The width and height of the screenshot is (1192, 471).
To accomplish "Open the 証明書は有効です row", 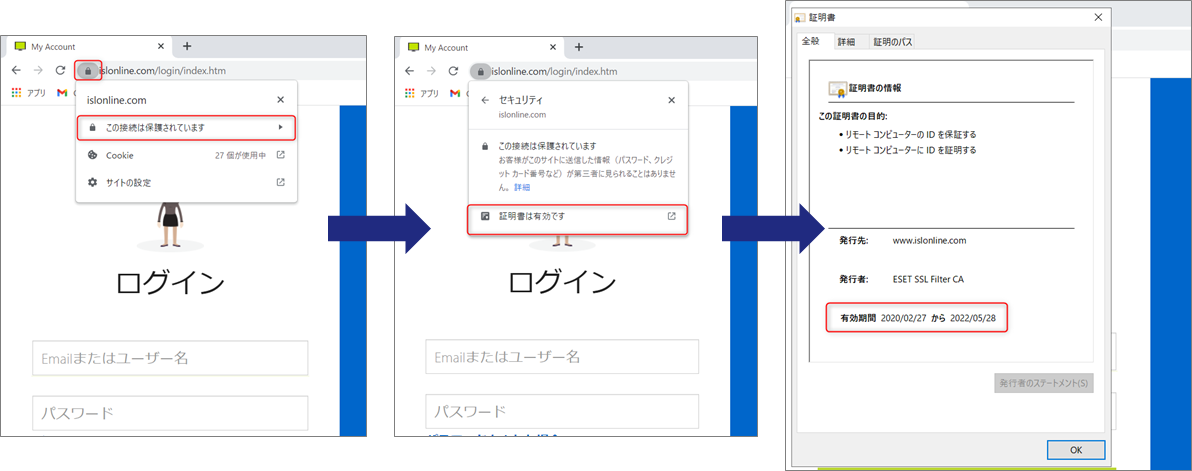I will tap(578, 217).
